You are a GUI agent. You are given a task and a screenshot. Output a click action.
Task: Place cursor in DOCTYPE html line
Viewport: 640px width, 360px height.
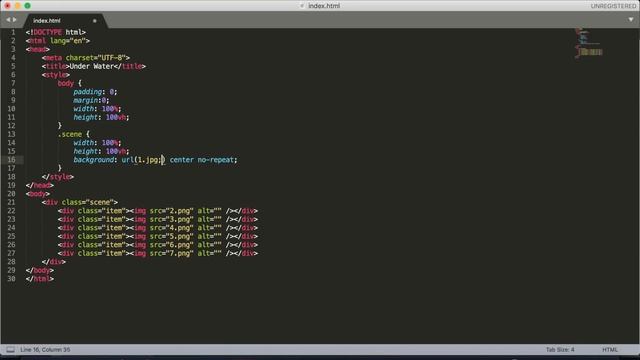click(56, 32)
